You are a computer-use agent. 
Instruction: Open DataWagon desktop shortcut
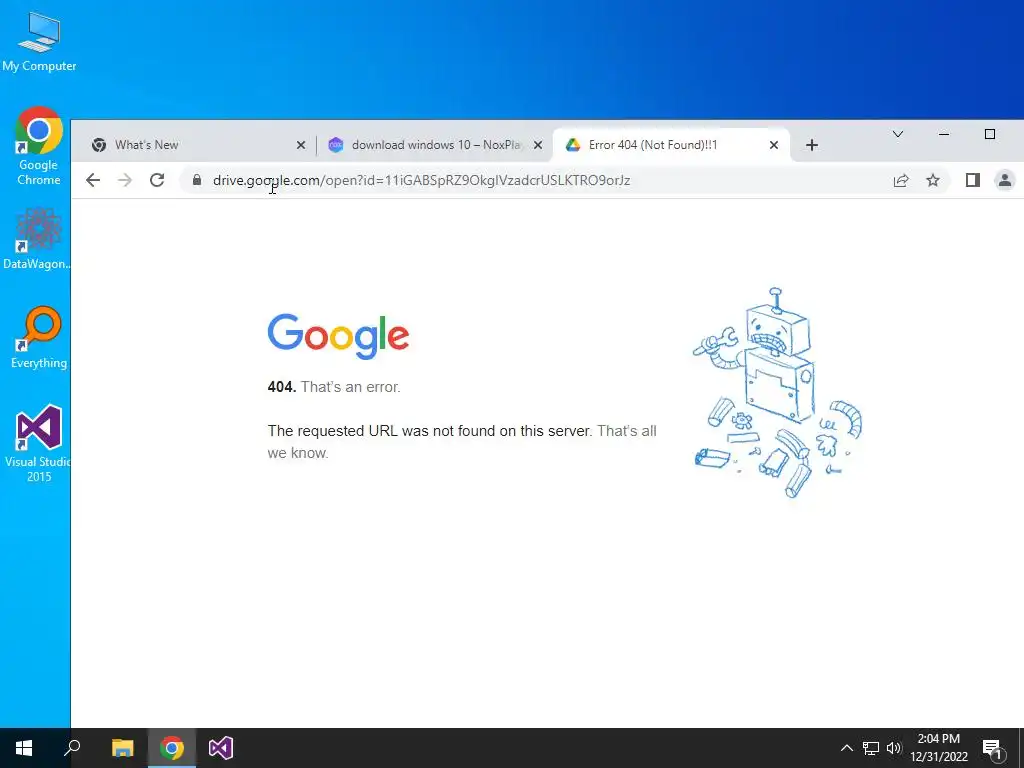click(37, 239)
